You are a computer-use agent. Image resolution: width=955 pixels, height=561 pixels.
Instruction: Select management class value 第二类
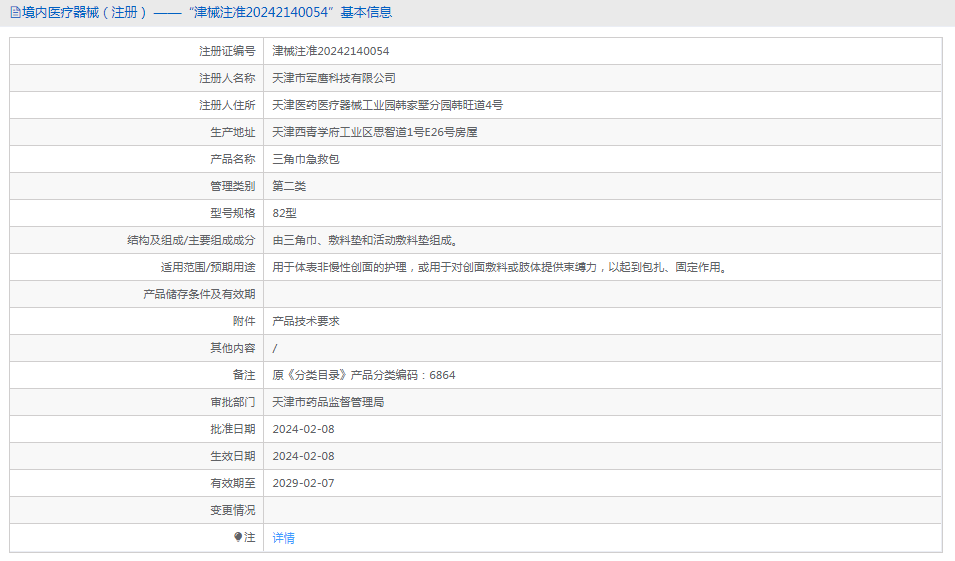(289, 186)
